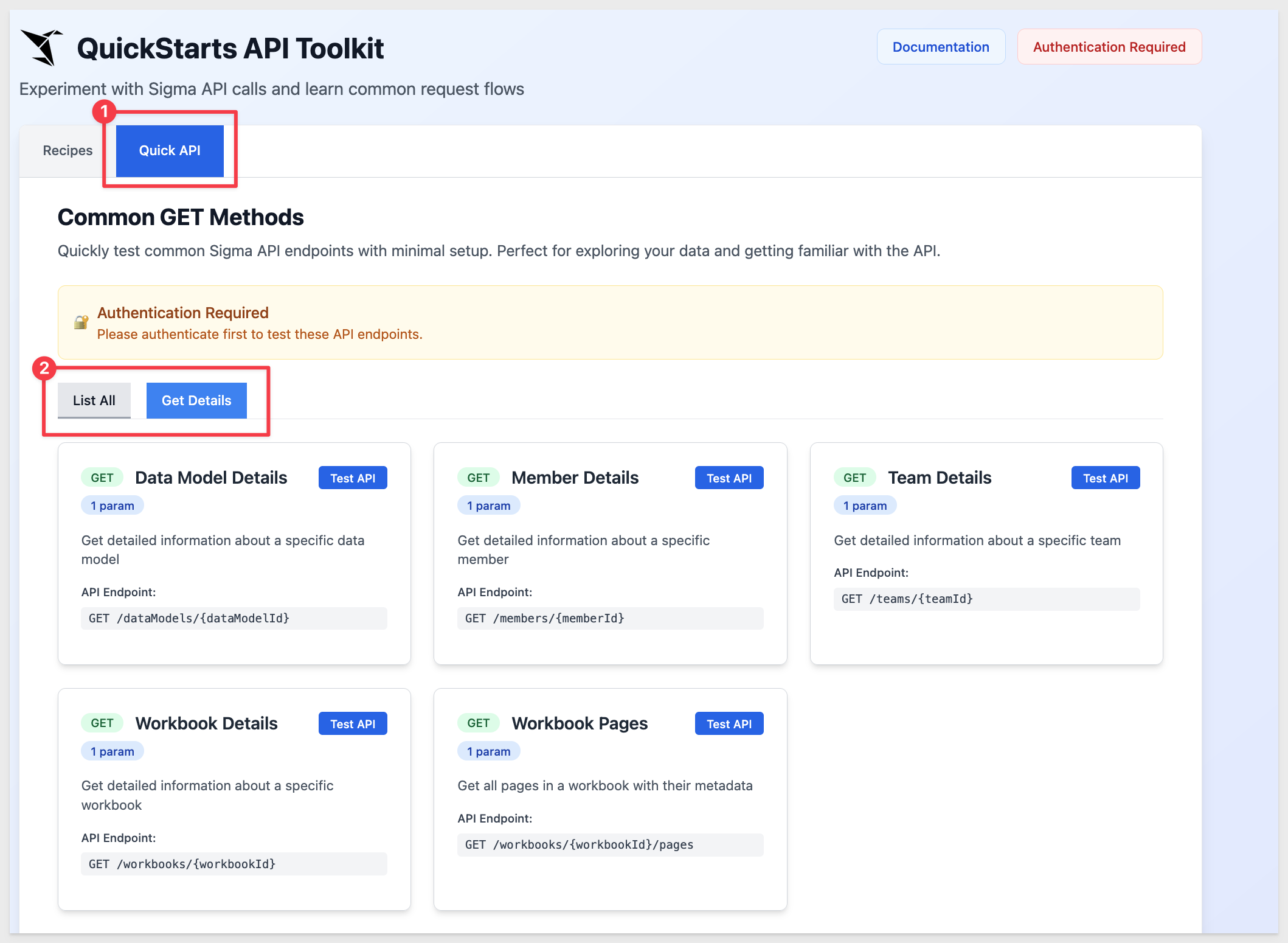This screenshot has width=1288, height=943.
Task: Click the GET badge on Workbook Pages
Action: 478,723
